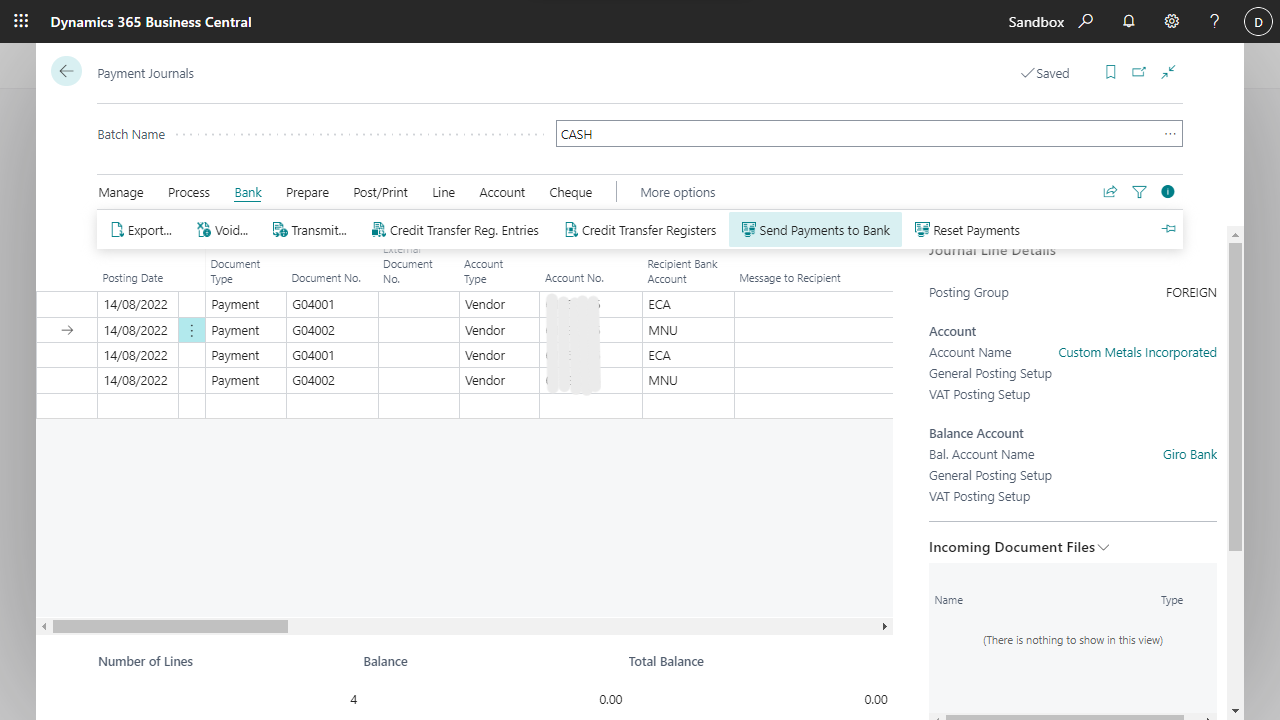Viewport: 1280px width, 720px height.
Task: Click the Saved status indicator
Action: (x=1045, y=73)
